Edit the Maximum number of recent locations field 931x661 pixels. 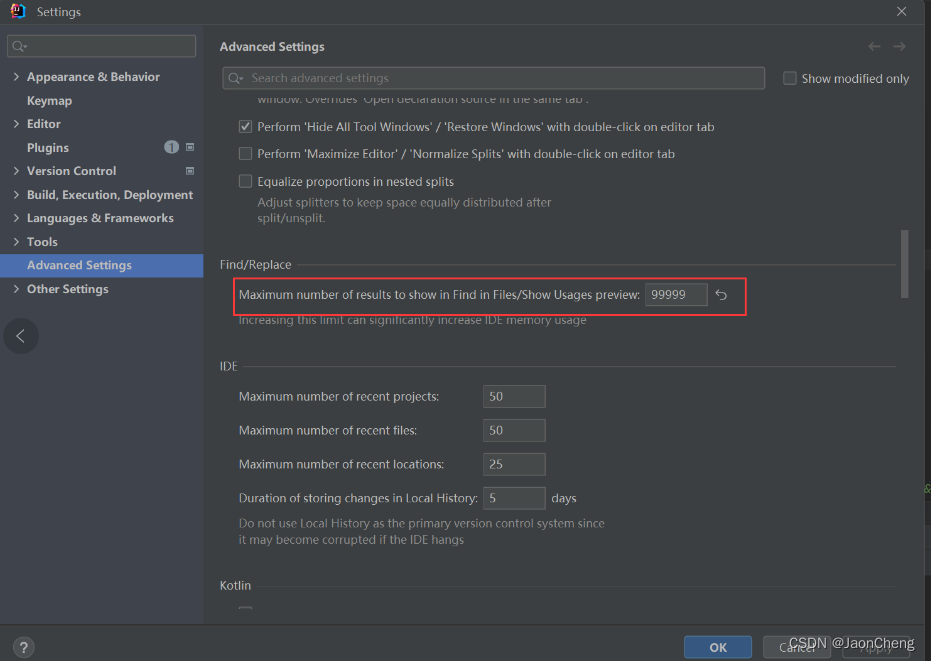[514, 464]
